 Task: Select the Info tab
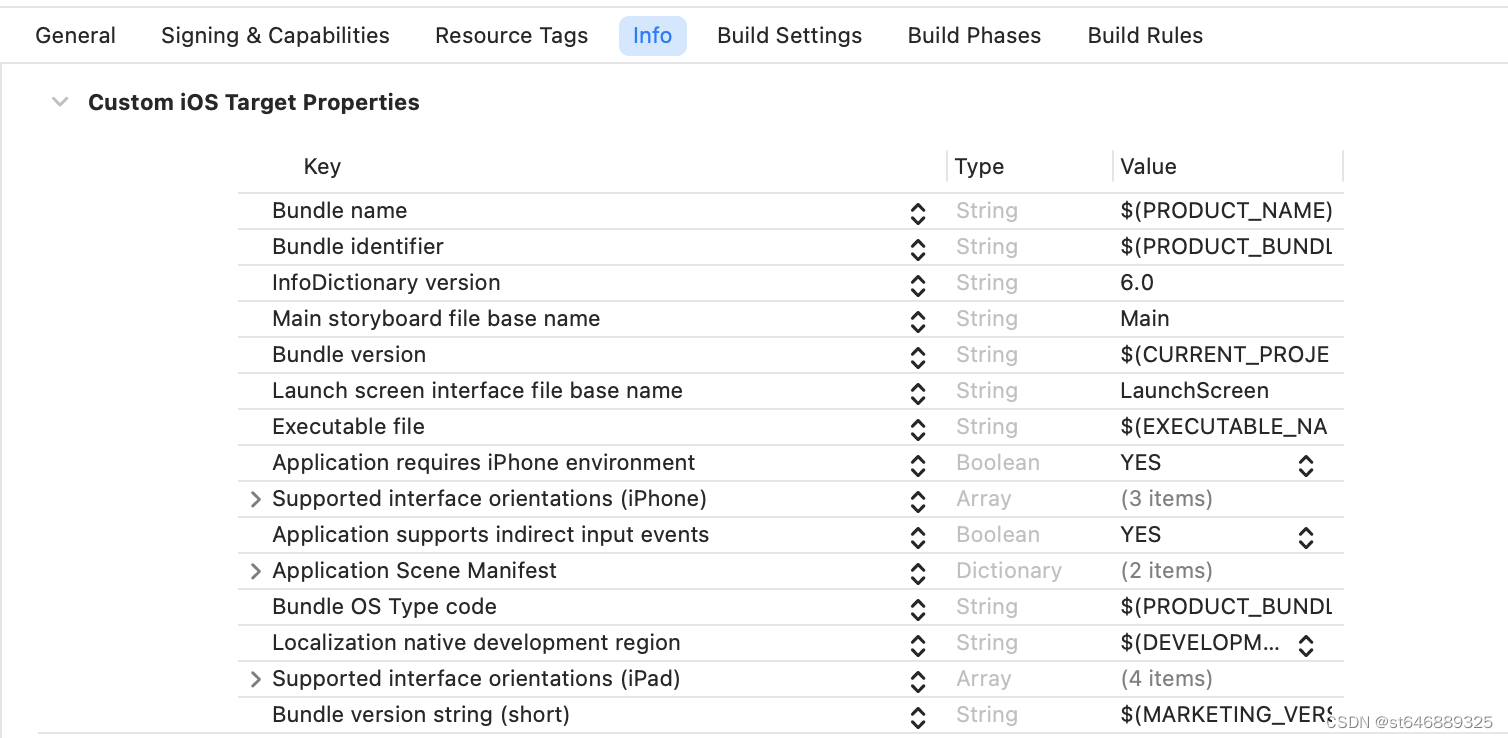click(652, 36)
